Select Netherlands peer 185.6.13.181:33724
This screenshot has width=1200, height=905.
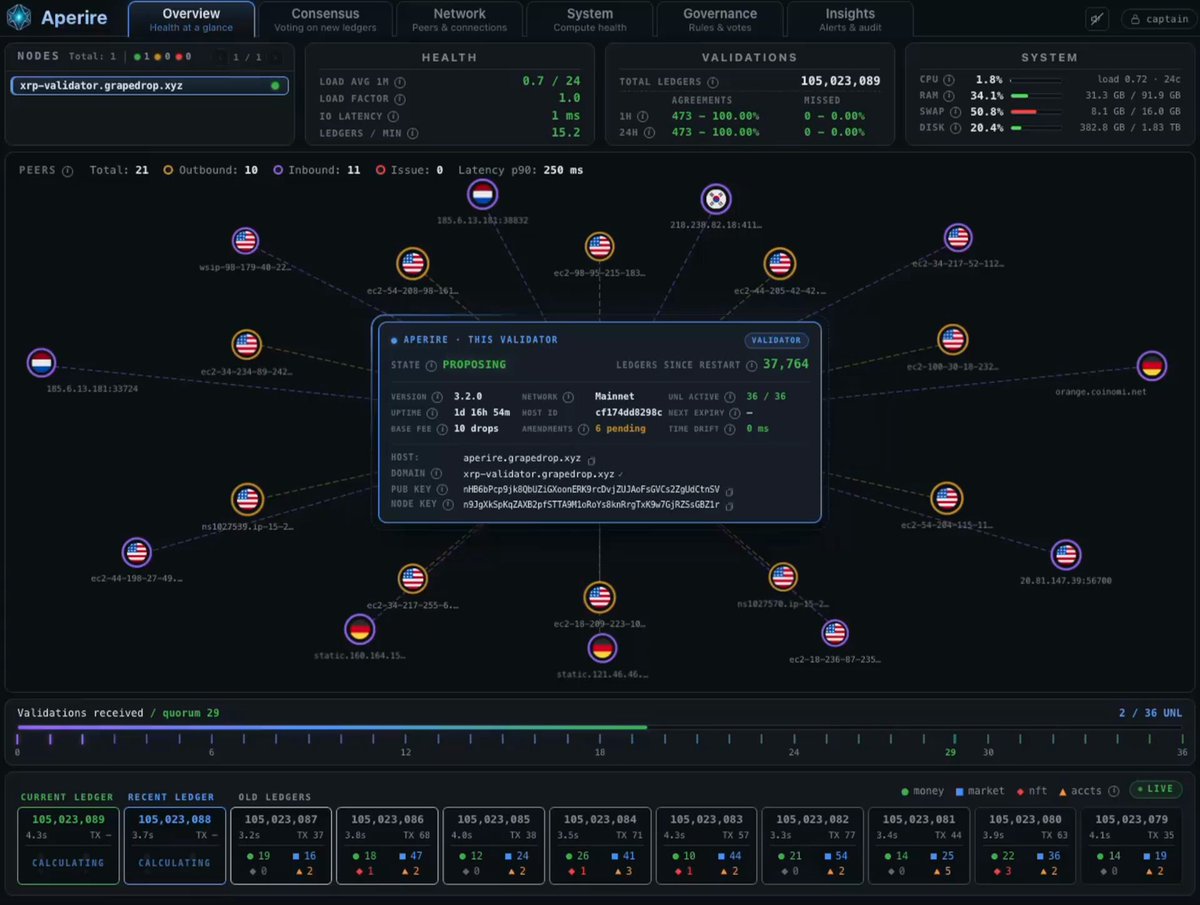pos(41,363)
